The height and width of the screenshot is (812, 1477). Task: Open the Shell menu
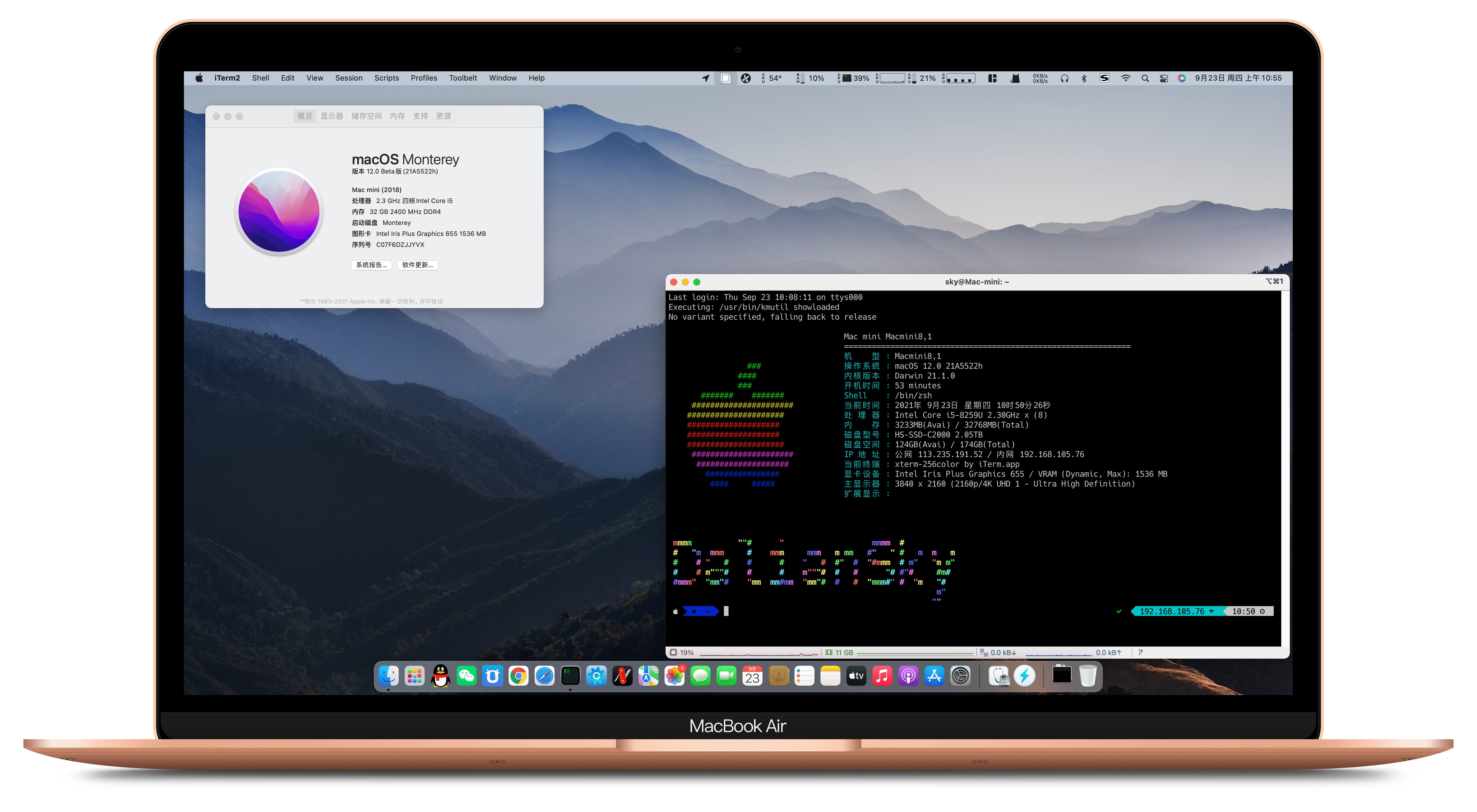click(x=260, y=79)
